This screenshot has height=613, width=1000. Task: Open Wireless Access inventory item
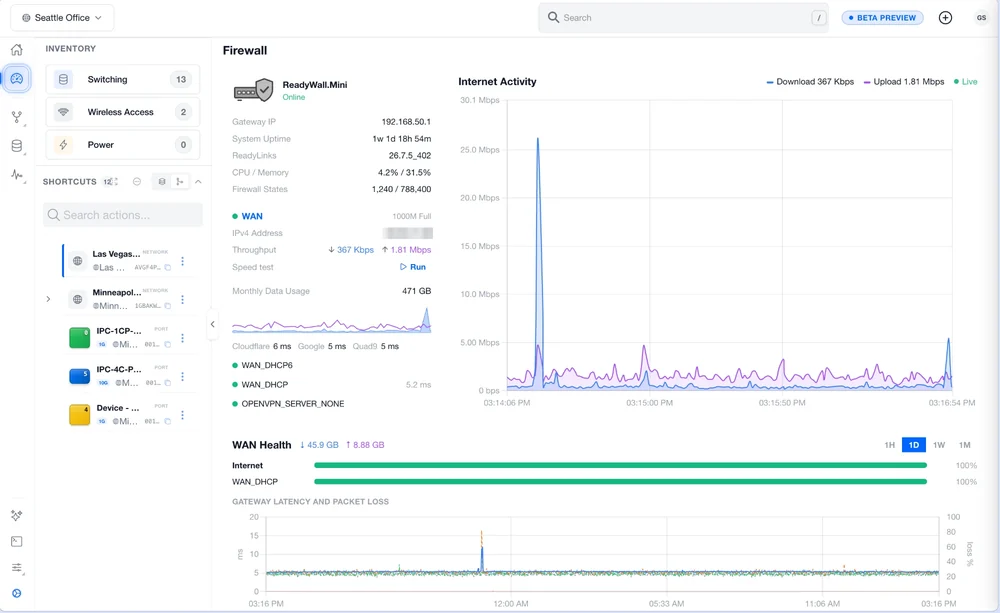[x=122, y=112]
